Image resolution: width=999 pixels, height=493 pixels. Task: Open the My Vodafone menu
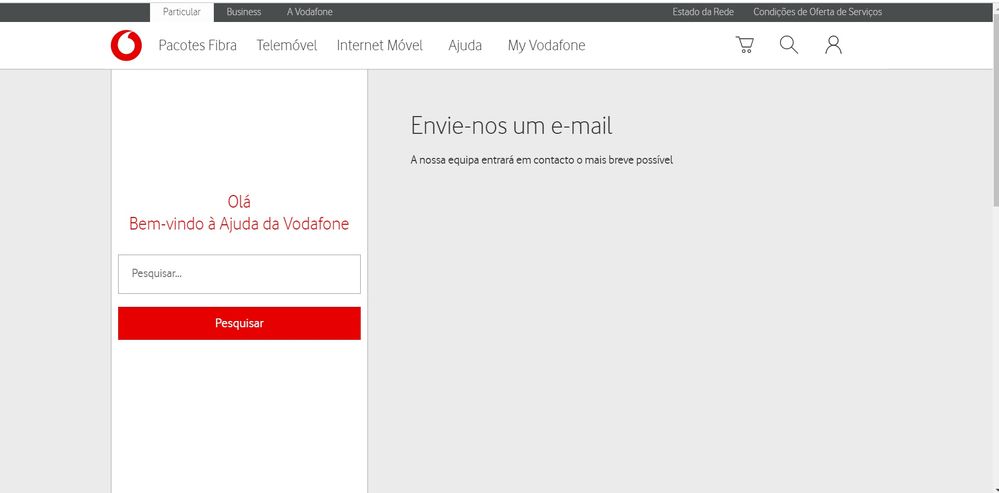click(x=546, y=45)
